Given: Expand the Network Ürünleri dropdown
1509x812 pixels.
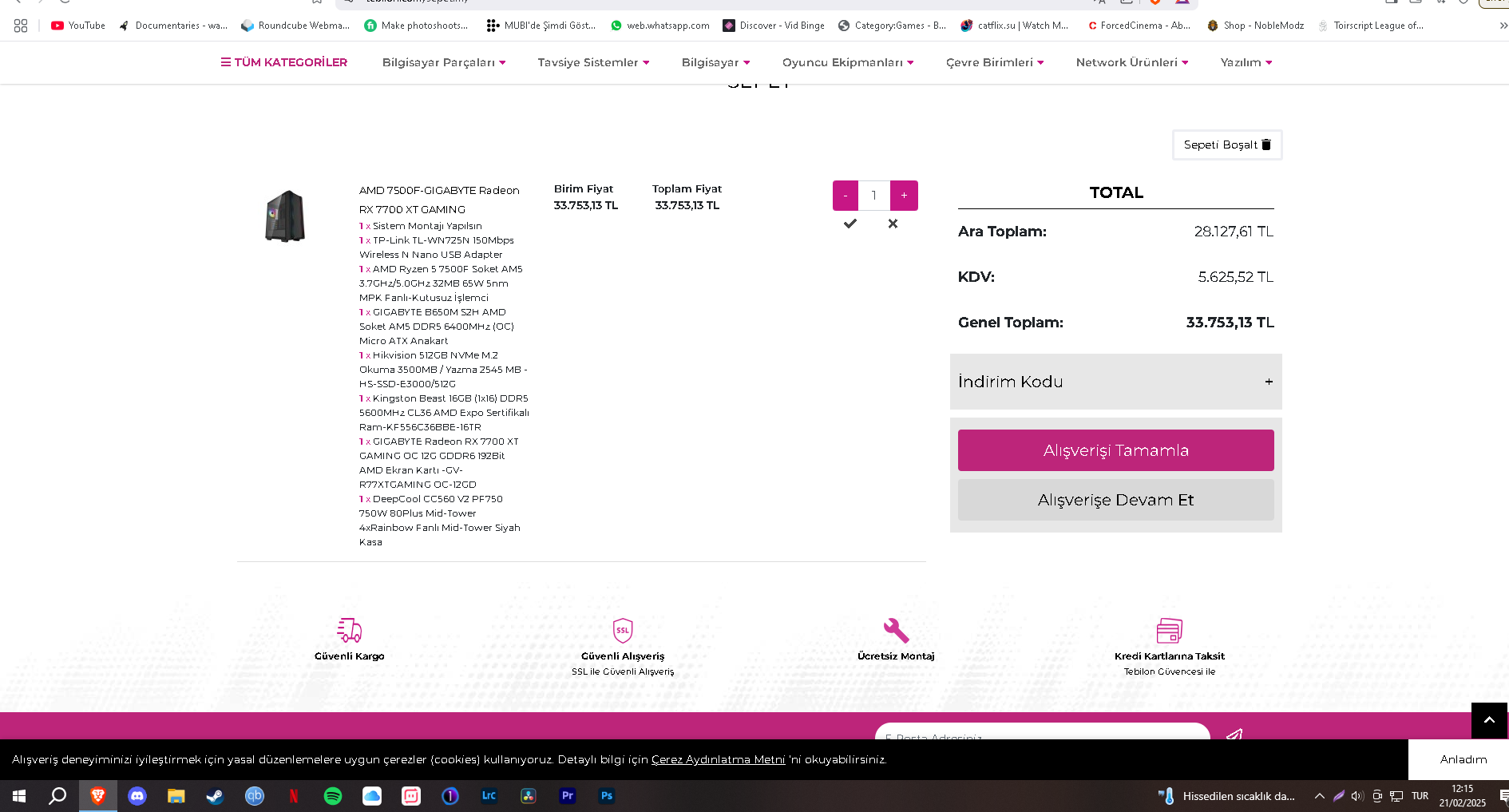Looking at the screenshot, I should pyautogui.click(x=1132, y=62).
